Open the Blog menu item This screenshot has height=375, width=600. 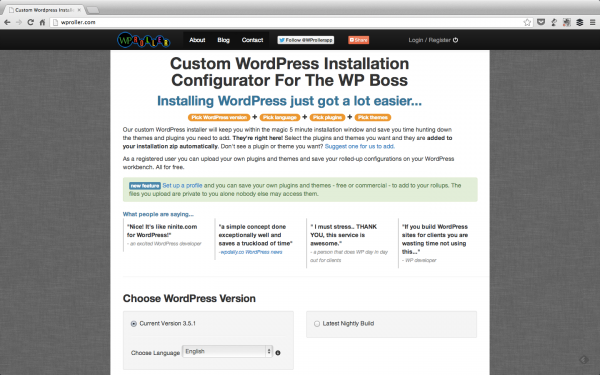click(223, 40)
